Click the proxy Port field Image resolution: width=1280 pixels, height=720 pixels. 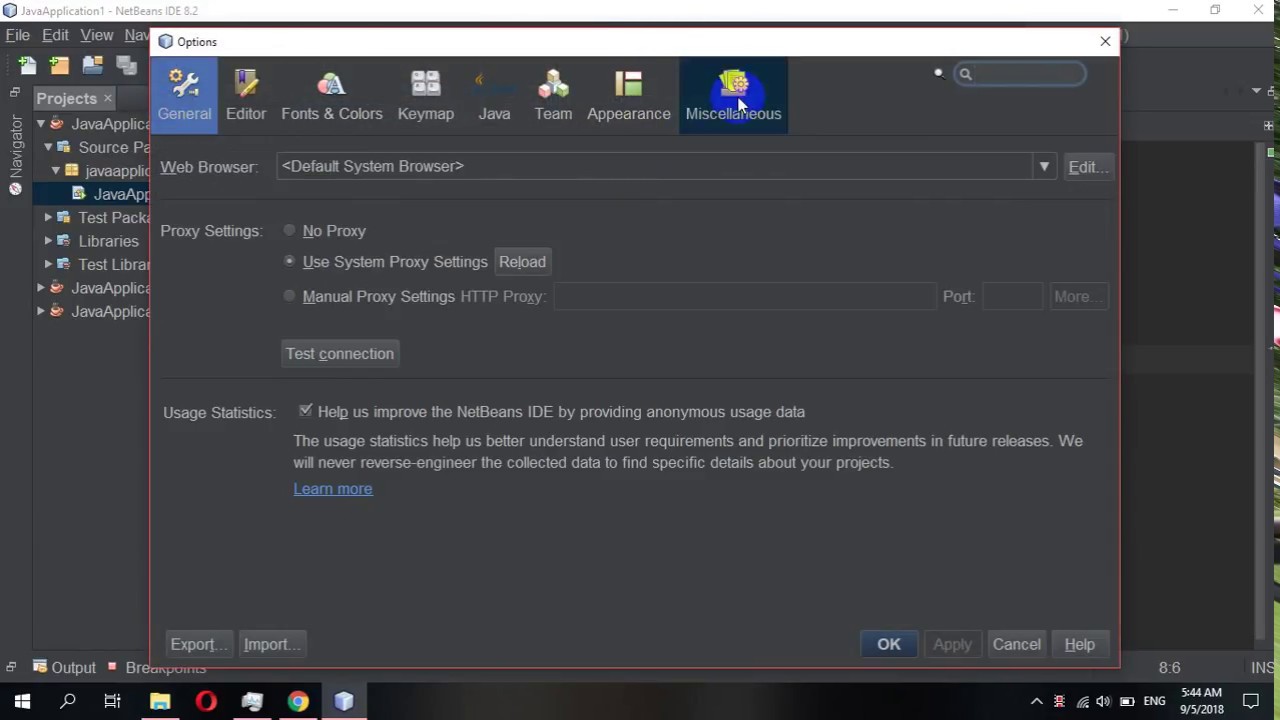point(1012,297)
